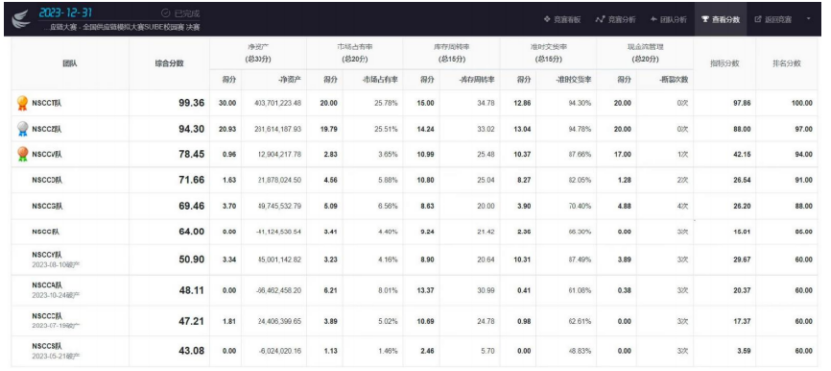
Task: Click ranking score 97.00
Action: pyautogui.click(x=803, y=129)
